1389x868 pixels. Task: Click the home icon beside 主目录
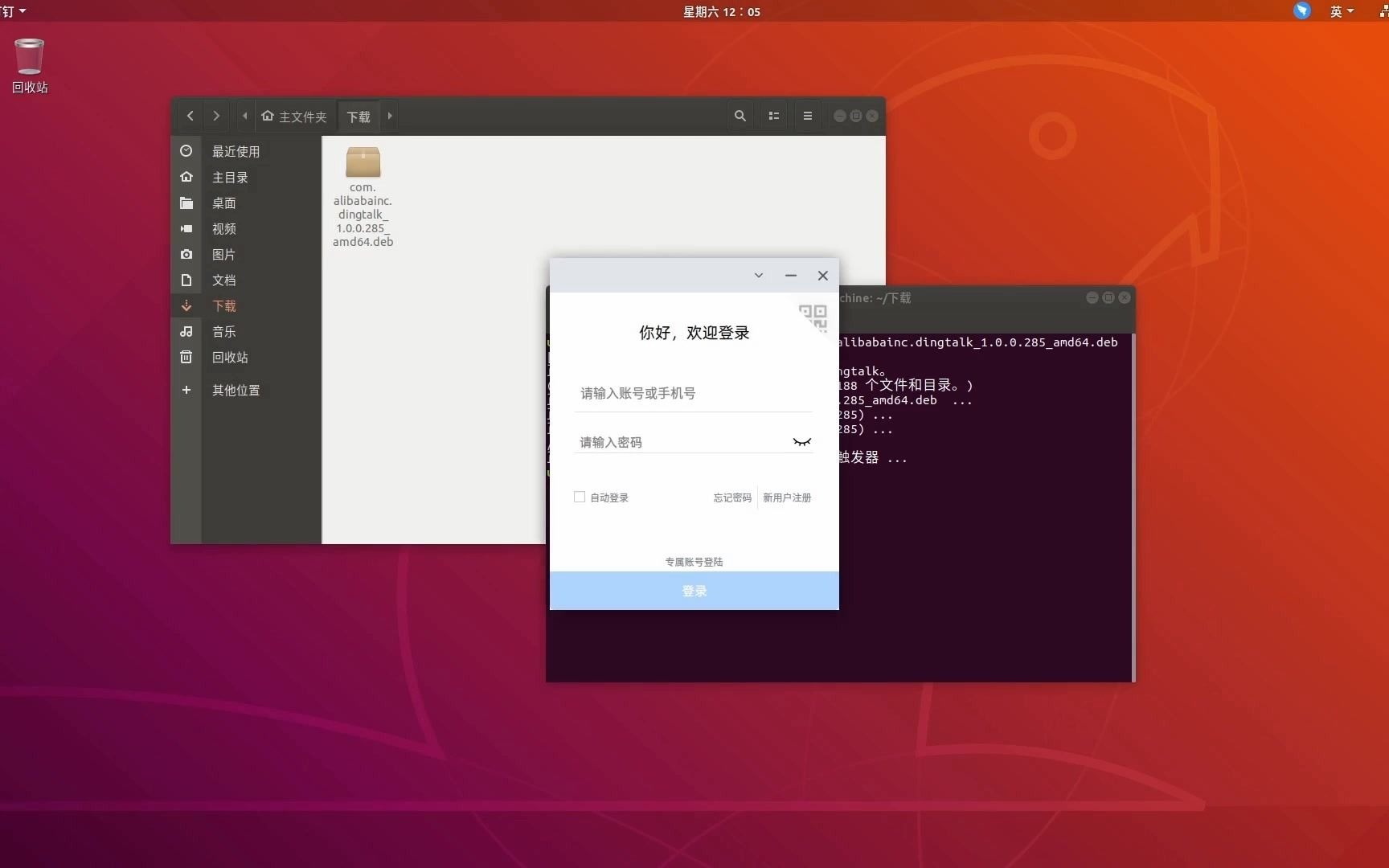click(186, 177)
